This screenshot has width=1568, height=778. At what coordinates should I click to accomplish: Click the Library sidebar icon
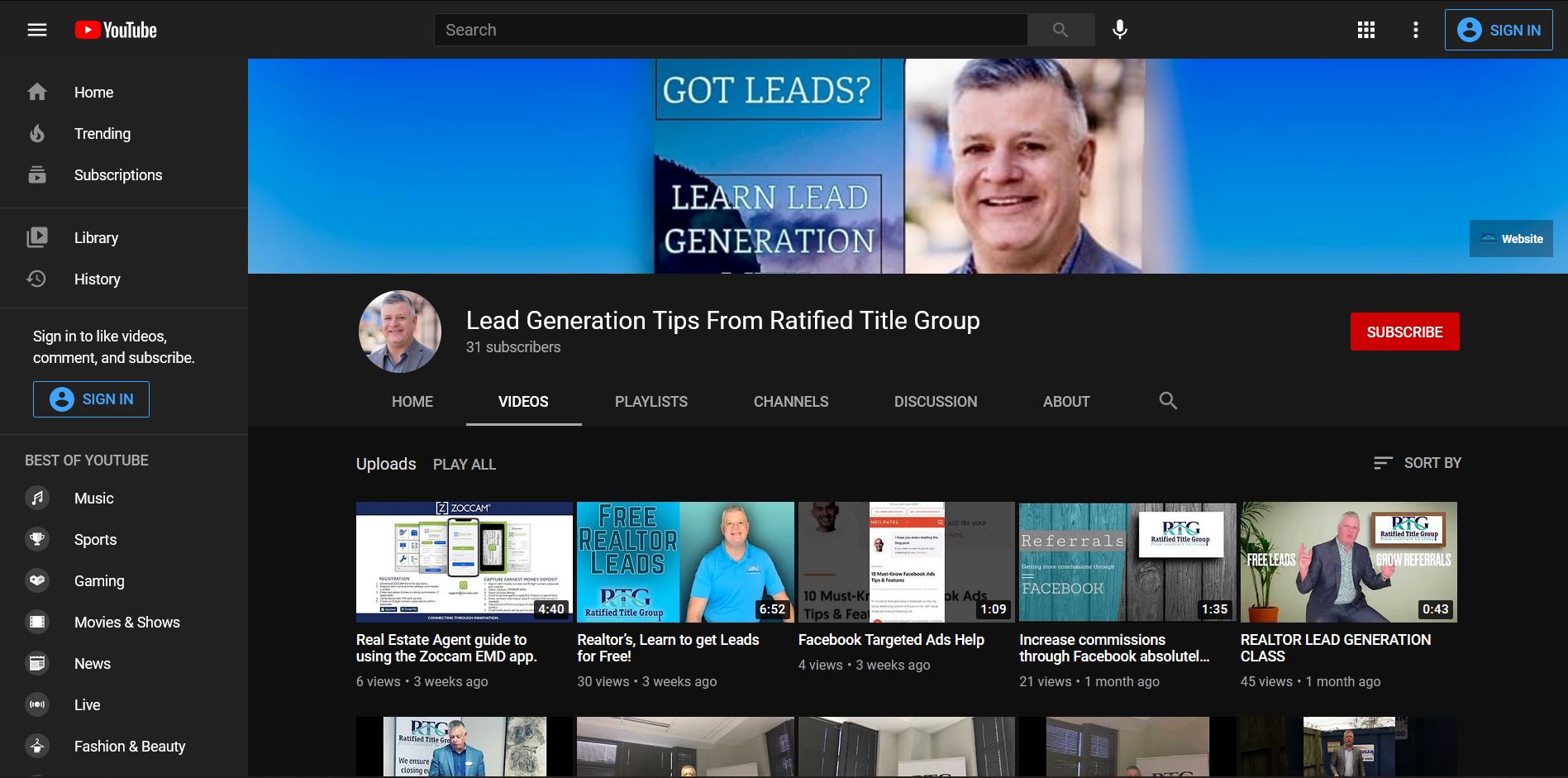click(x=37, y=237)
